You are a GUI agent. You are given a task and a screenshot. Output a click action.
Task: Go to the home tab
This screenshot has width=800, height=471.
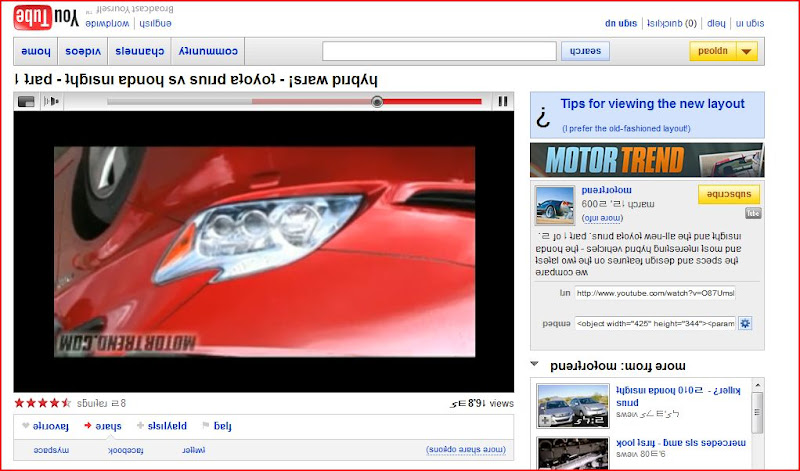36,51
